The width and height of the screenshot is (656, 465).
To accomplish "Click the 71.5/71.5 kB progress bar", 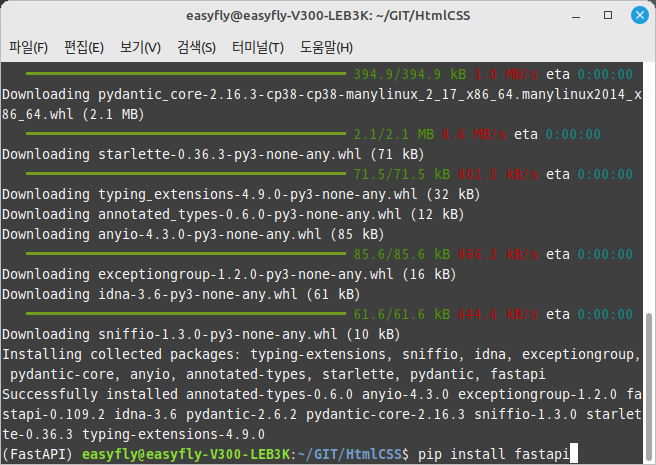I will (x=186, y=174).
